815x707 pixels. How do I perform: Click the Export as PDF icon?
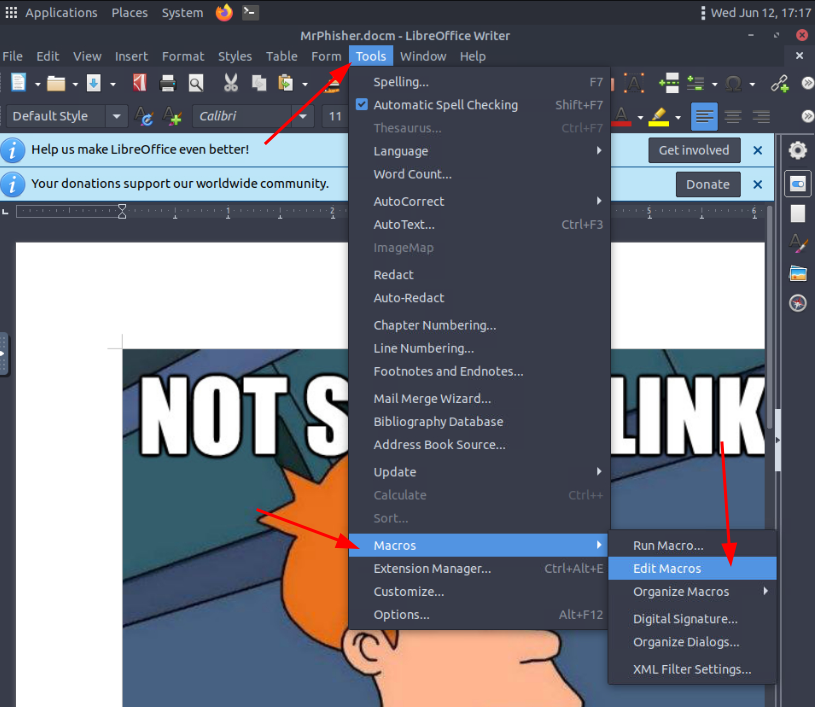click(140, 83)
